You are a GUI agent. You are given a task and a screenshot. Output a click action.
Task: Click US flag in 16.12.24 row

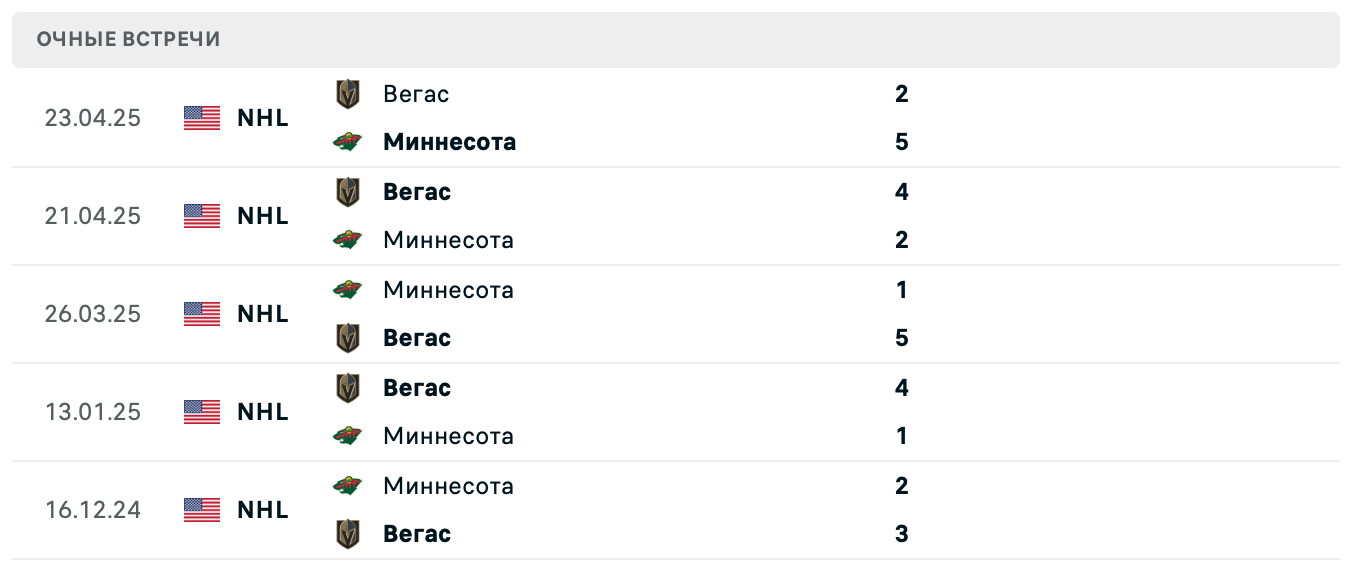click(202, 510)
